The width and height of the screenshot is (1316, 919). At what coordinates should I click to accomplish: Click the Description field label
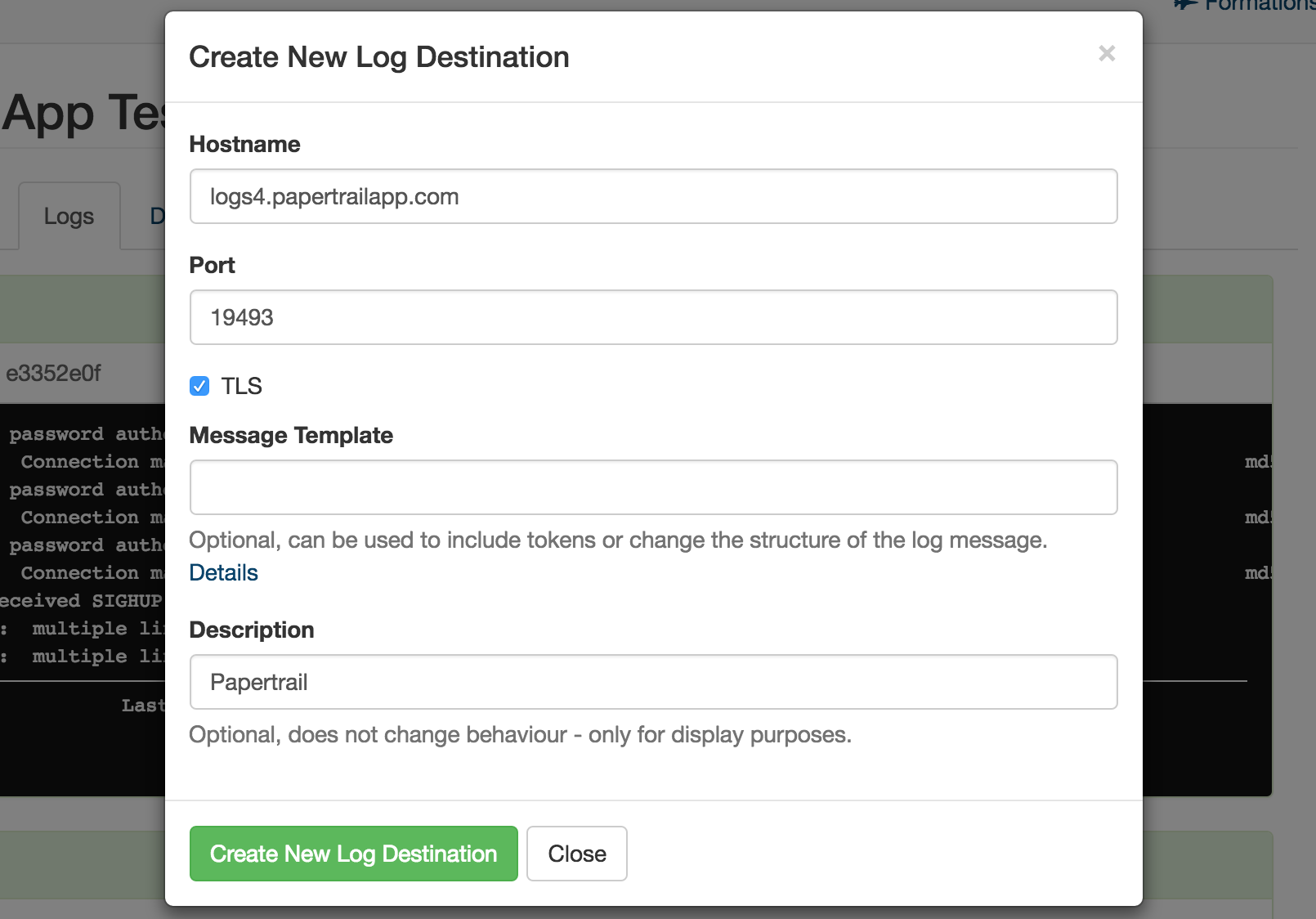(252, 630)
